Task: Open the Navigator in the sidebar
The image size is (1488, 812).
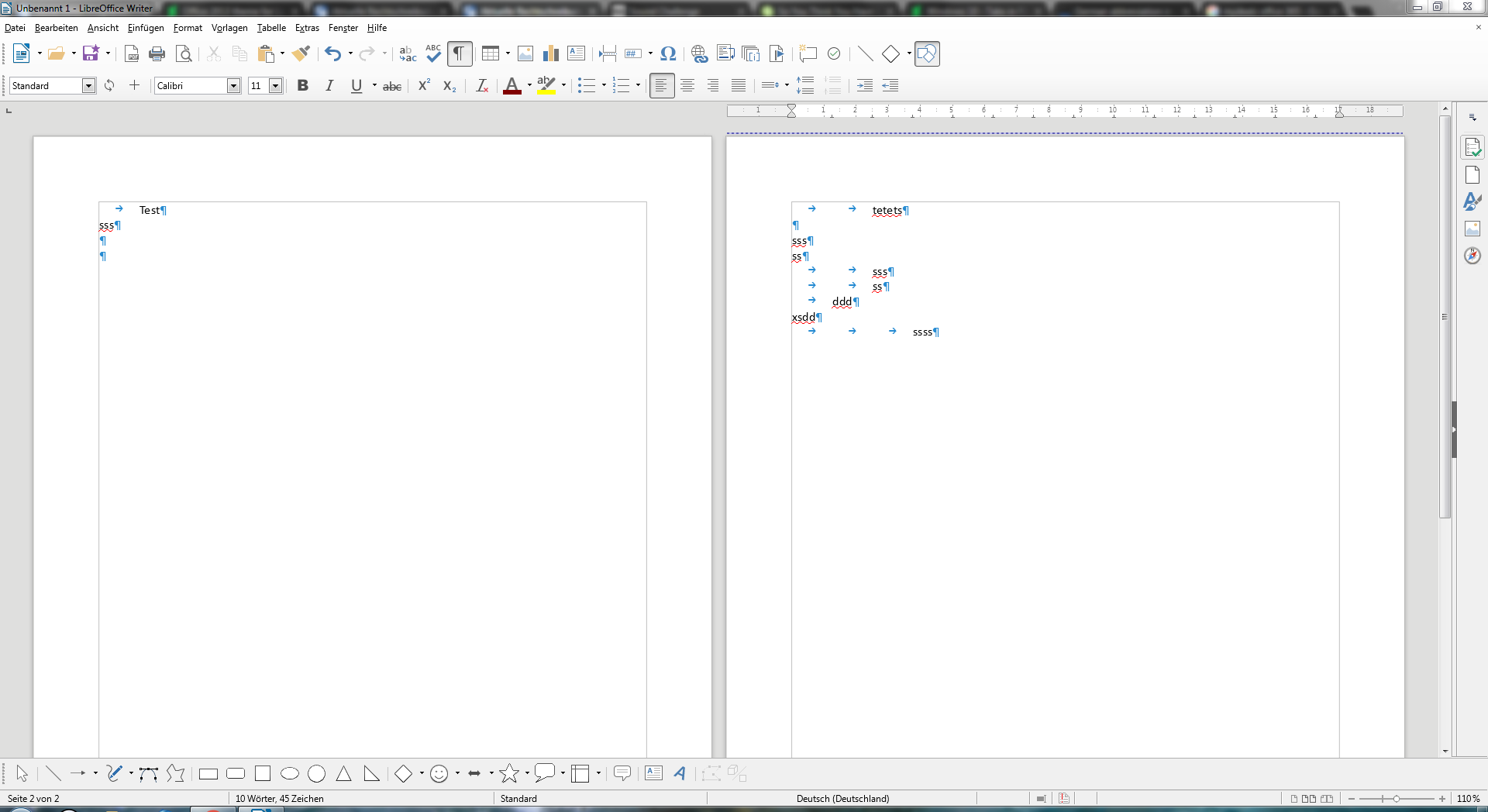Action: 1472,256
